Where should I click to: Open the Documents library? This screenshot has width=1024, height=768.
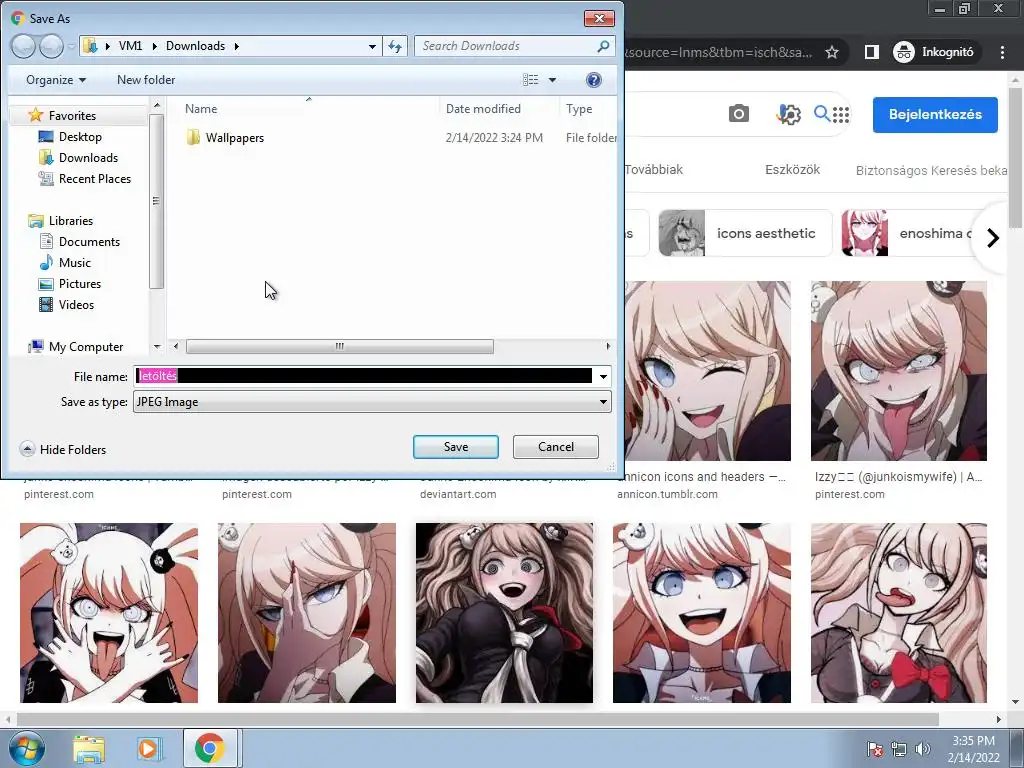[x=89, y=242]
